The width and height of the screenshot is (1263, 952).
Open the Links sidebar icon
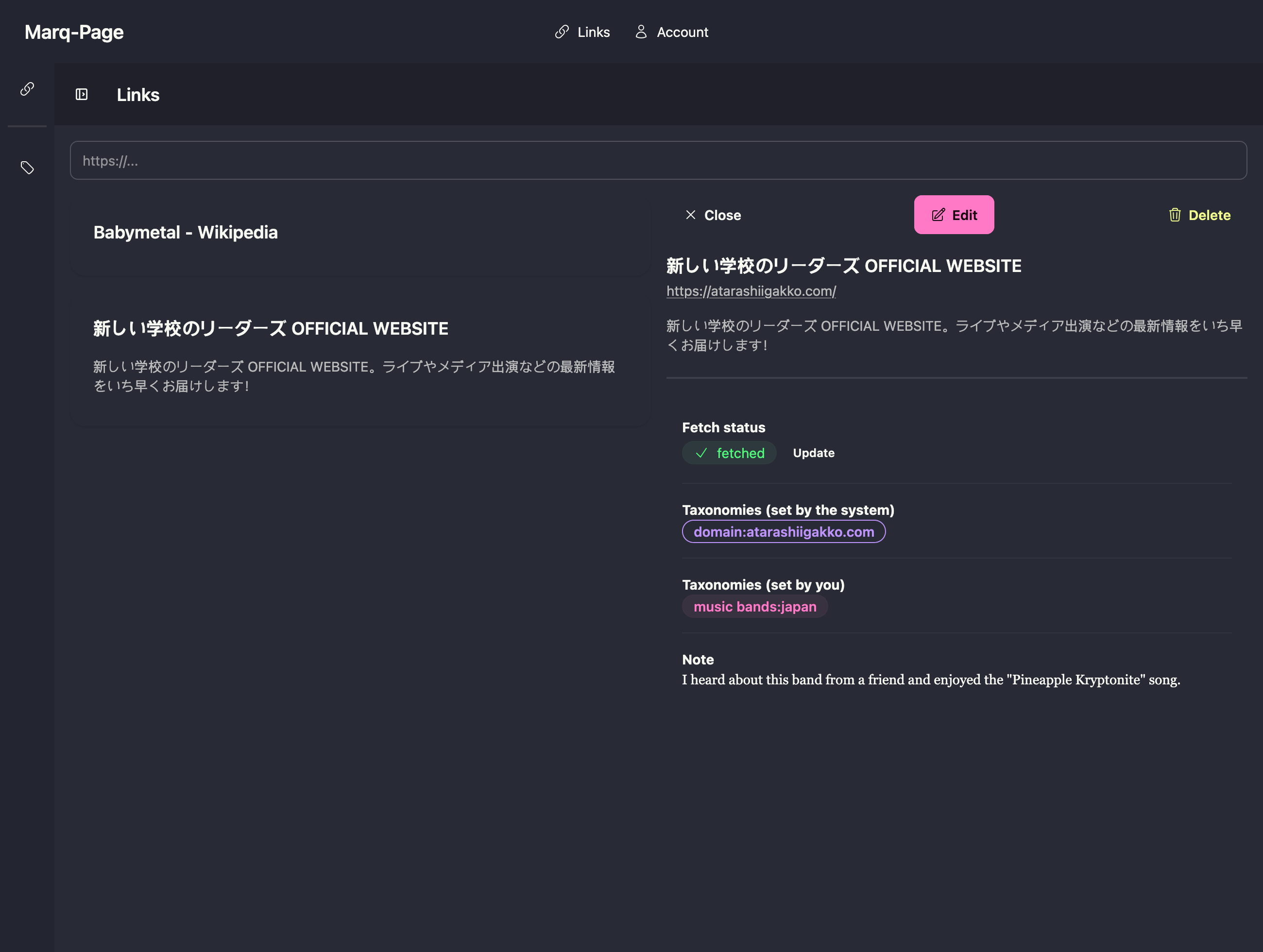click(27, 89)
